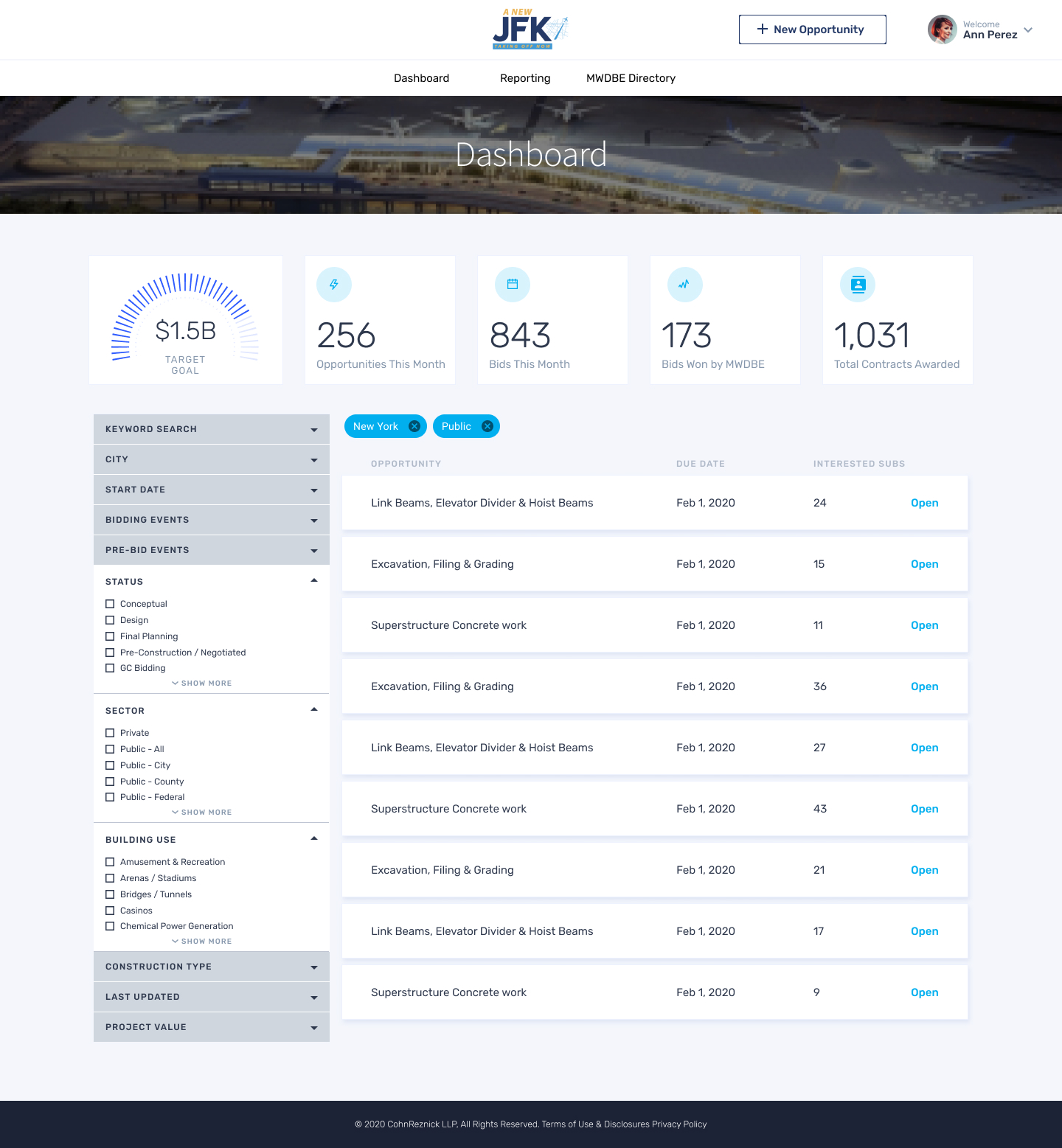Show more Building Use options

tap(202, 942)
